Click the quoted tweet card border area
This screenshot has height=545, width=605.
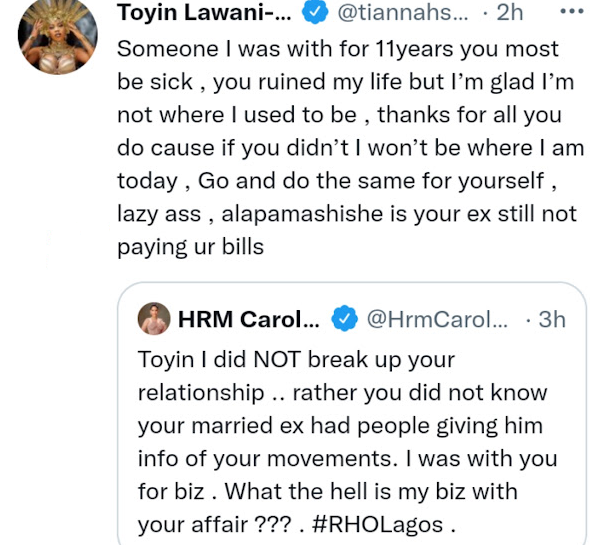pyautogui.click(x=352, y=413)
